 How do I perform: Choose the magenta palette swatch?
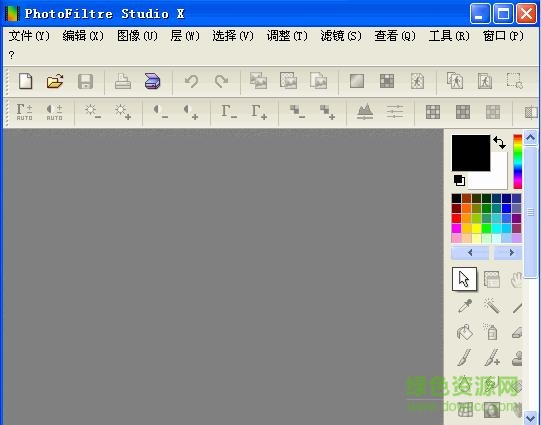point(456,228)
